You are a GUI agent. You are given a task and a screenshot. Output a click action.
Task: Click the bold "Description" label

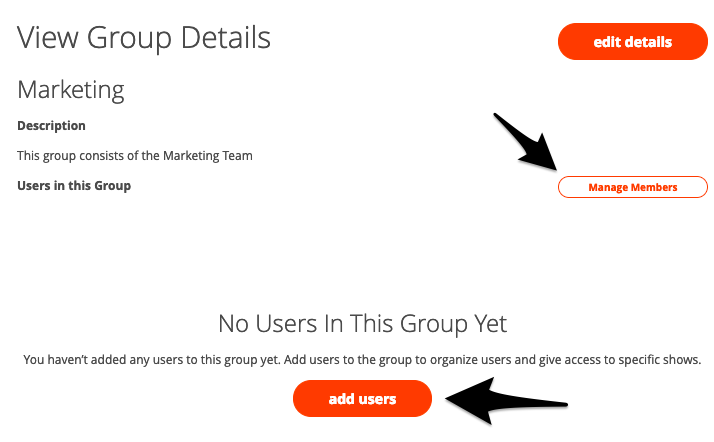point(51,126)
